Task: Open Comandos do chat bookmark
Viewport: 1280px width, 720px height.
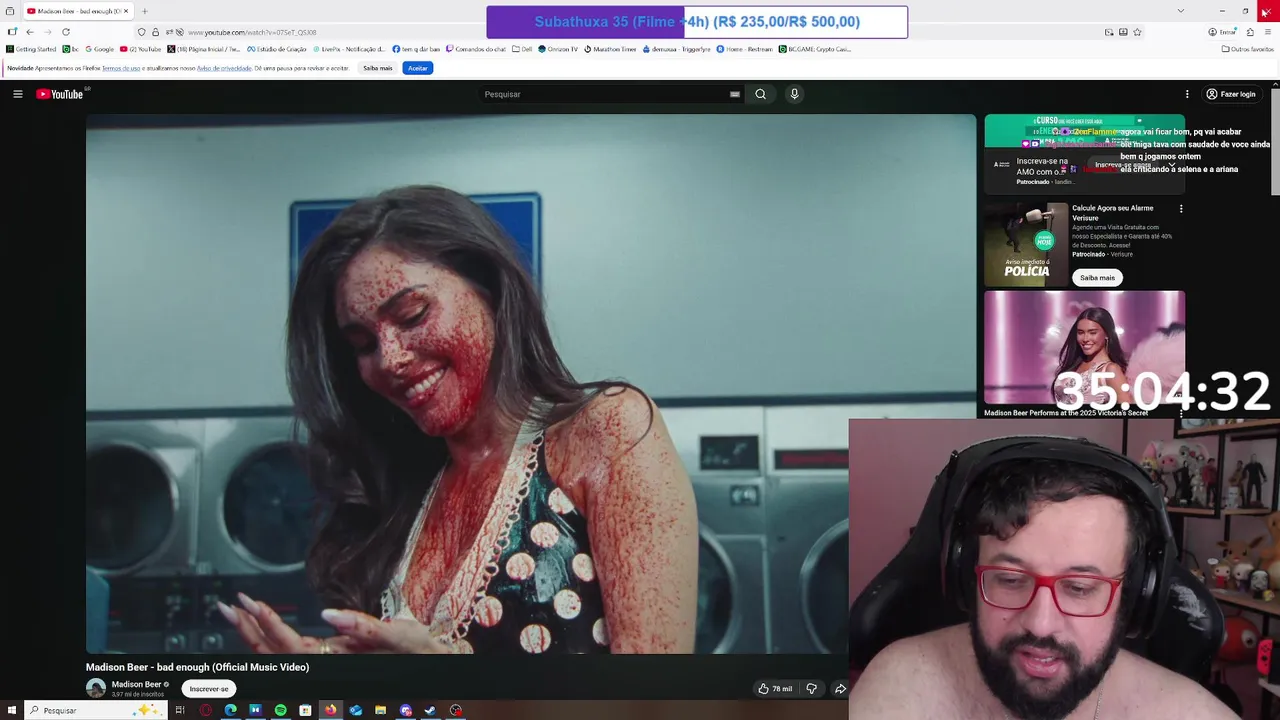Action: tap(476, 49)
